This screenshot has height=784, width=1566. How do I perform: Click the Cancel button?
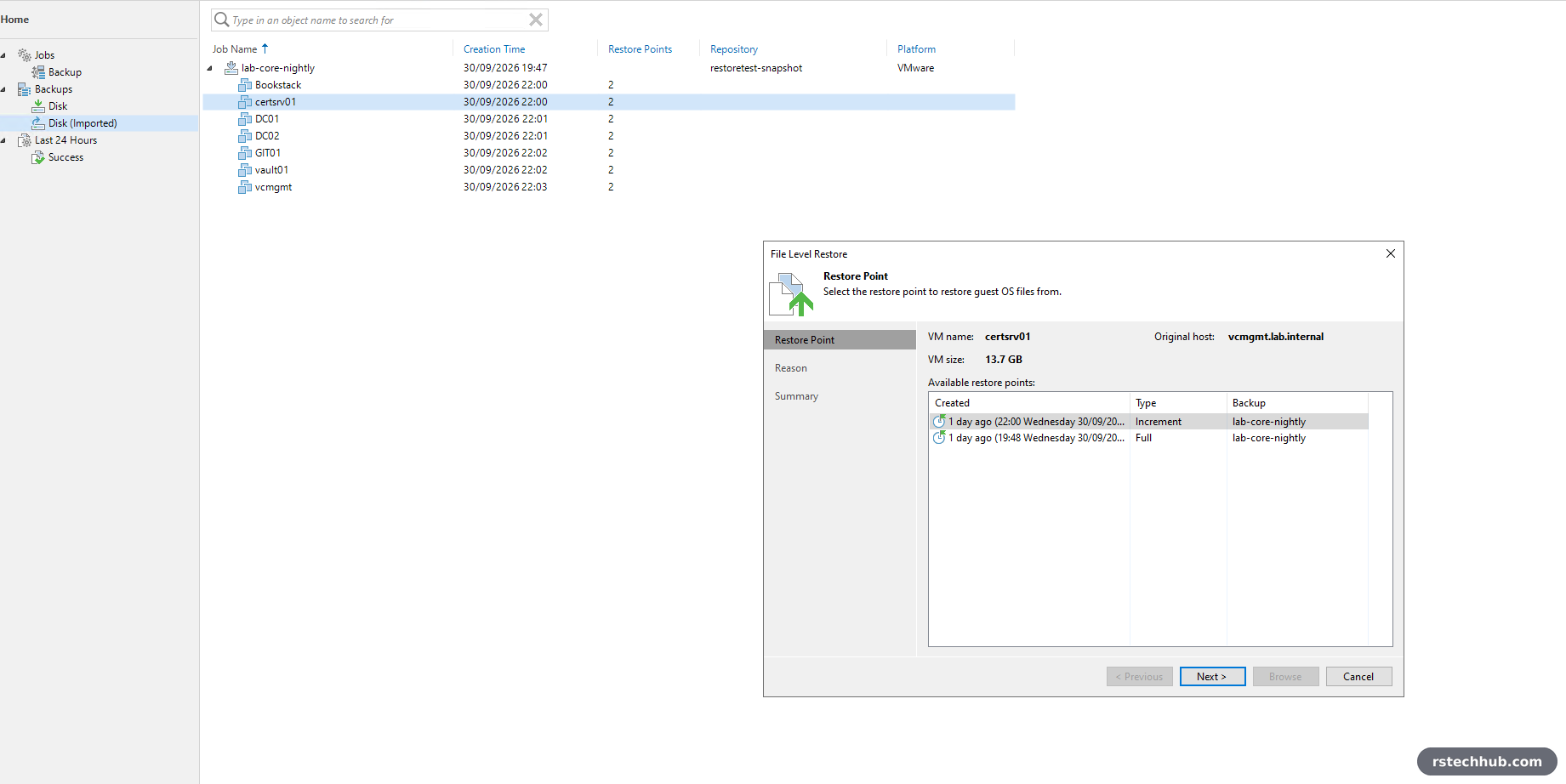point(1358,677)
